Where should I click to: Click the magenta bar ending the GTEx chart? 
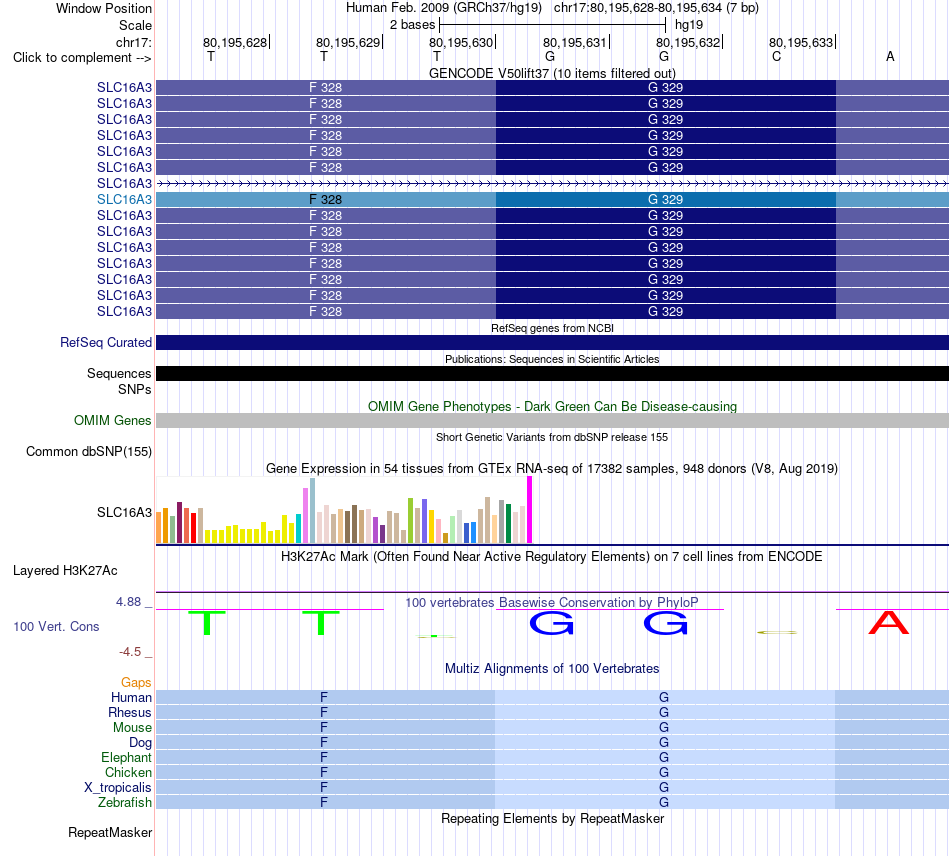[530, 509]
